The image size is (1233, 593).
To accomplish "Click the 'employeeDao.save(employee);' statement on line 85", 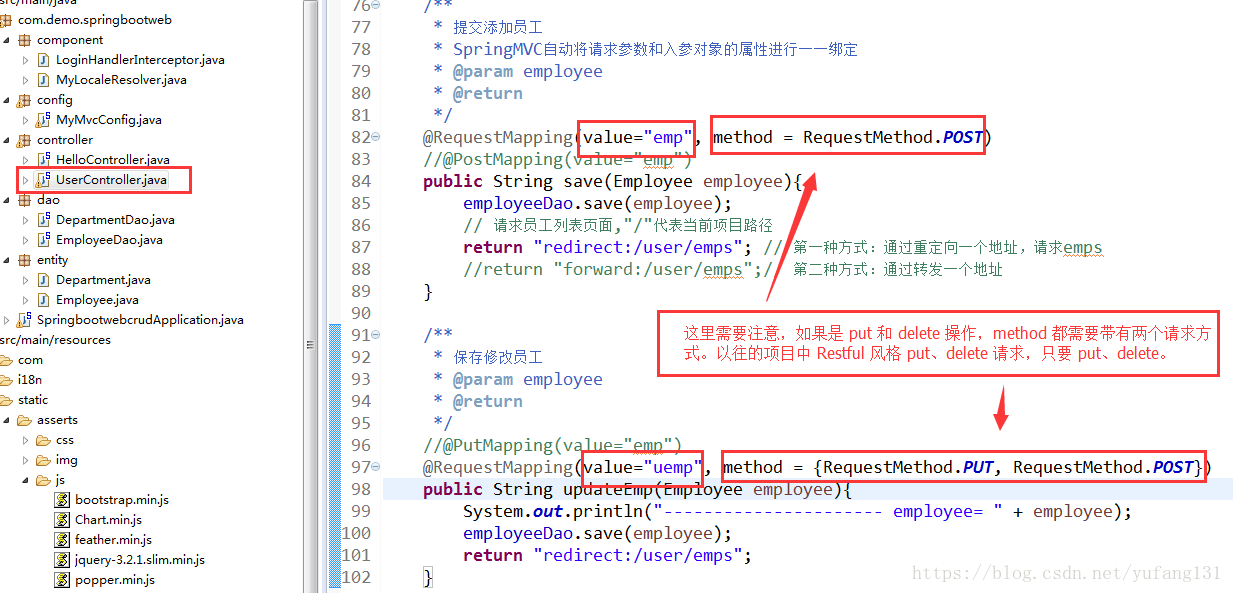I will click(x=597, y=203).
